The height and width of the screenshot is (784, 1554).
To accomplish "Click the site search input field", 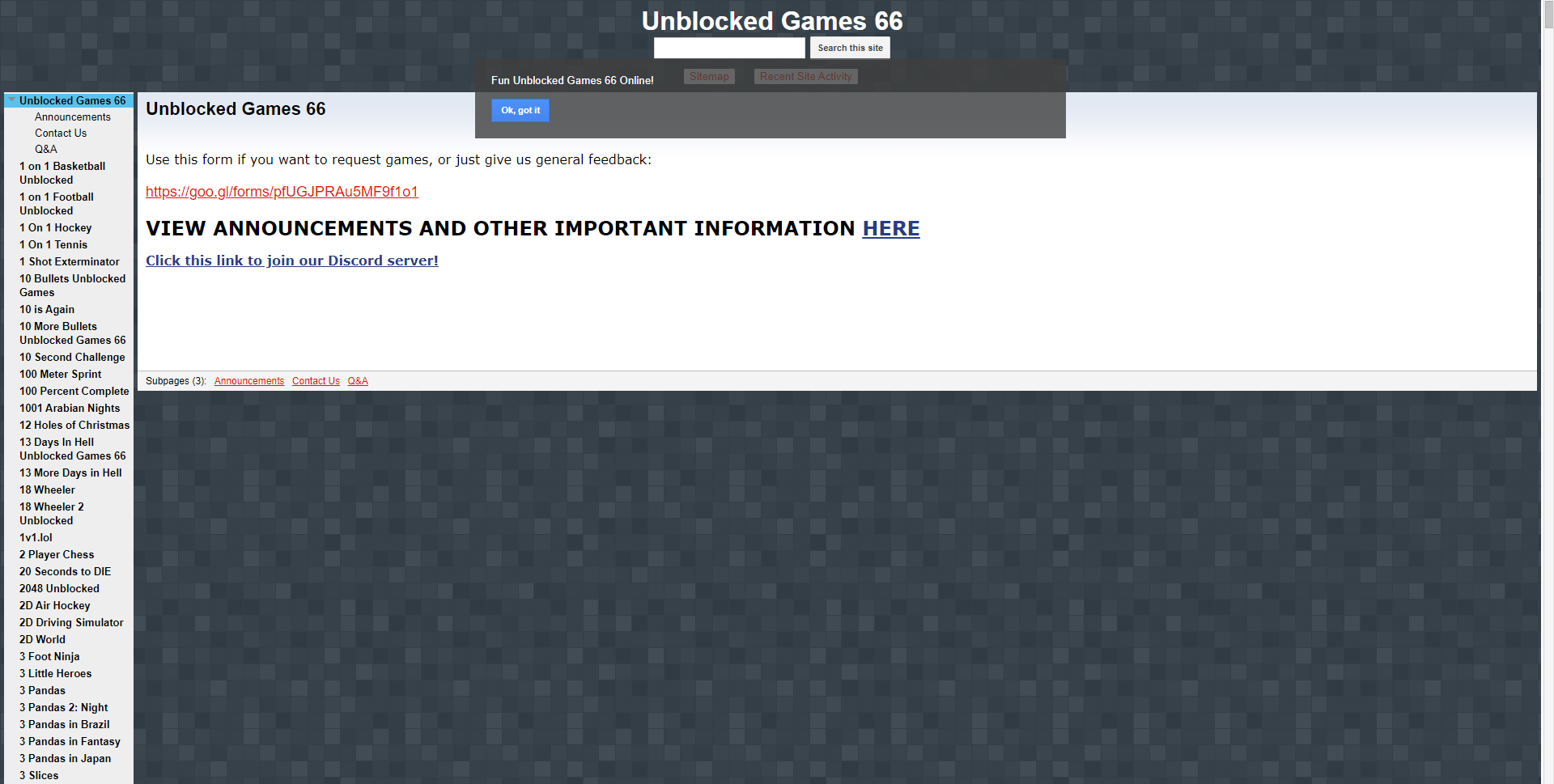I will tap(729, 48).
